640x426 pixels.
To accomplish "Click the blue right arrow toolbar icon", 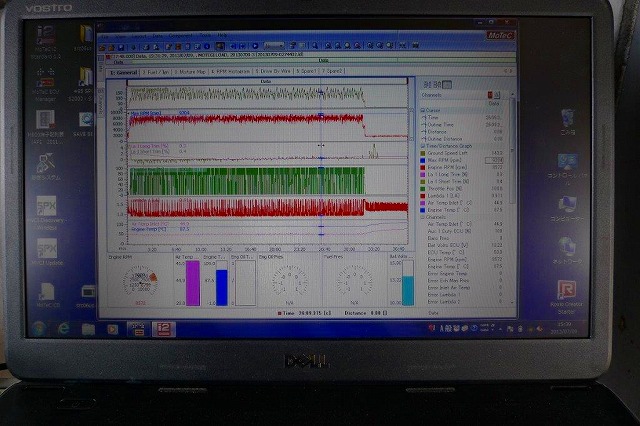I will pyautogui.click(x=242, y=47).
